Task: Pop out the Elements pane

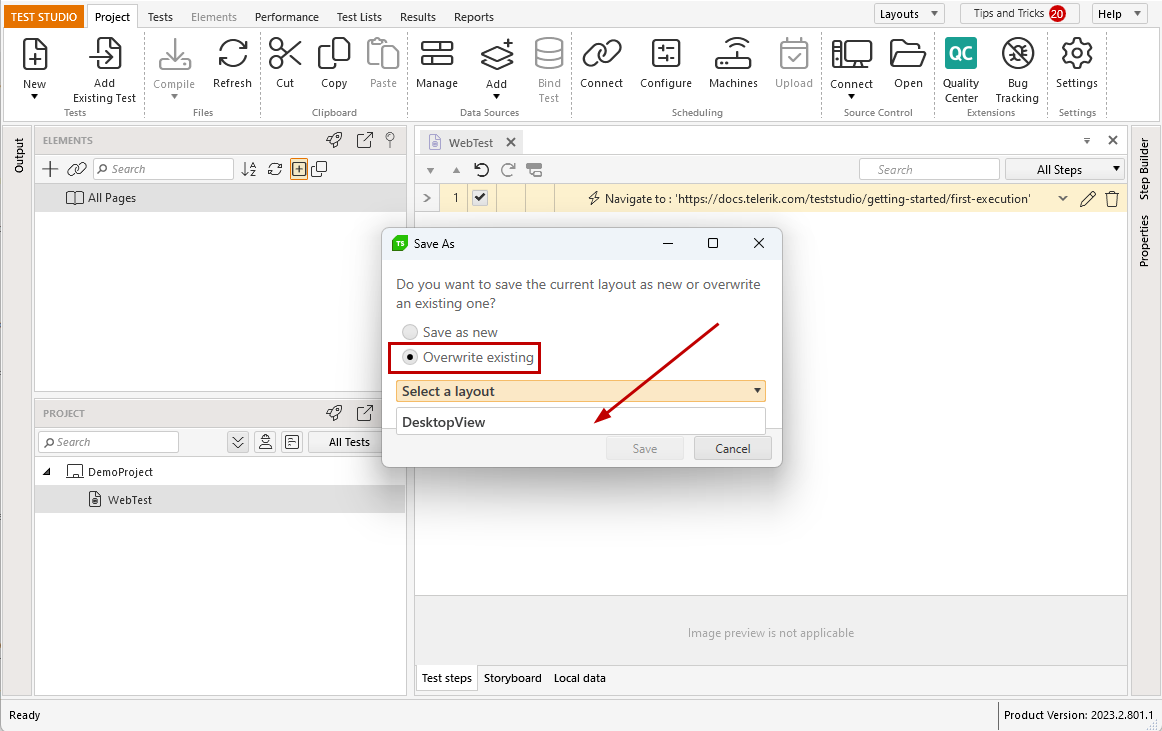Action: coord(365,140)
